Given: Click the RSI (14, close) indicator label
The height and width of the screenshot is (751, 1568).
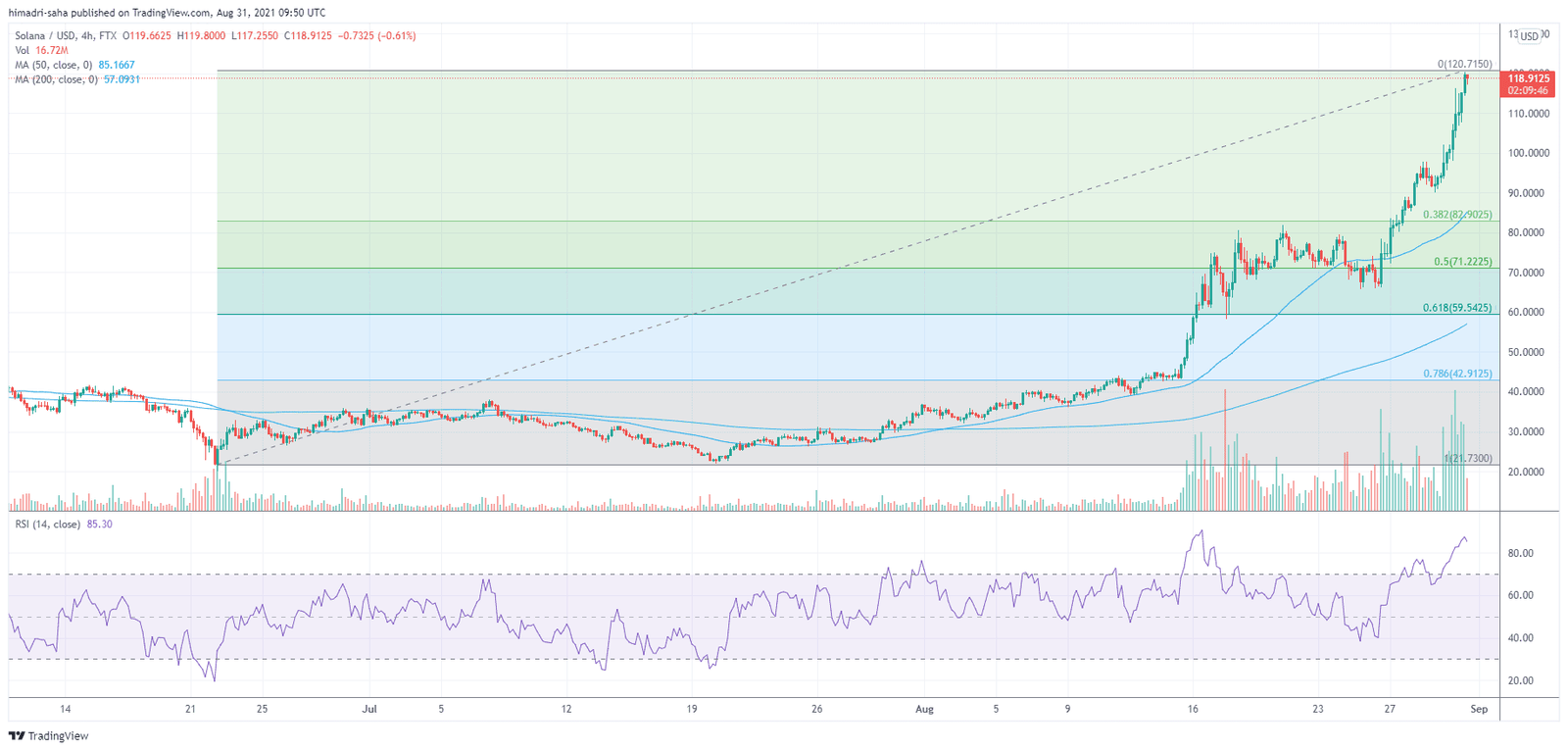Looking at the screenshot, I should tap(48, 525).
